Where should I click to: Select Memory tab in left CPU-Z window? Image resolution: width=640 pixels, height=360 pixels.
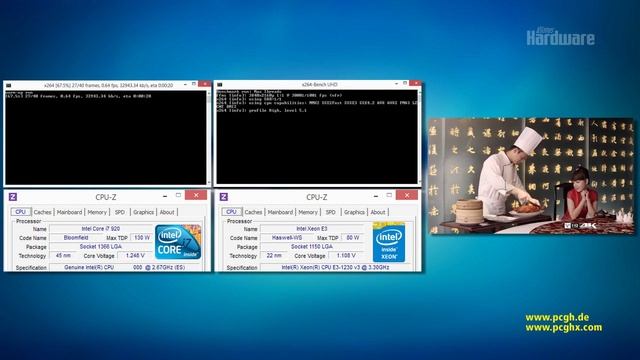[97, 212]
